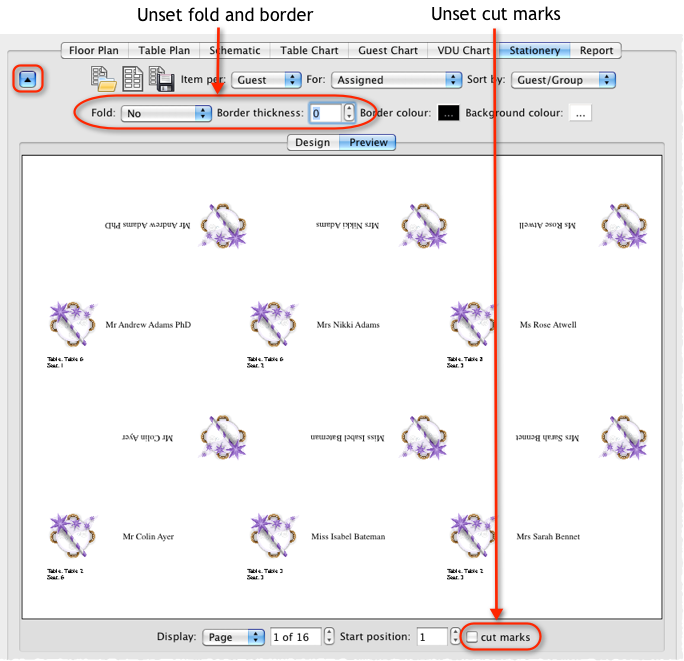The image size is (684, 661).
Task: Open the Display Page dropdown
Action: 233,637
